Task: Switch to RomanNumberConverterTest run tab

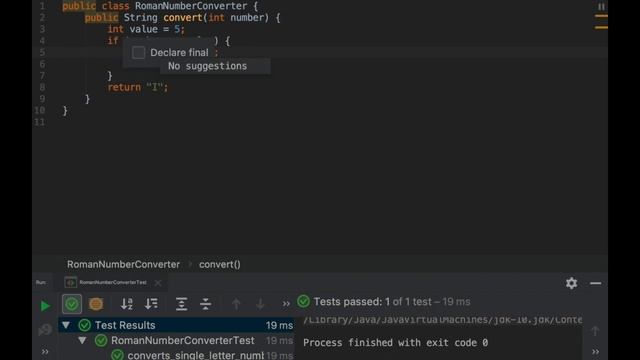Action: coord(113,282)
